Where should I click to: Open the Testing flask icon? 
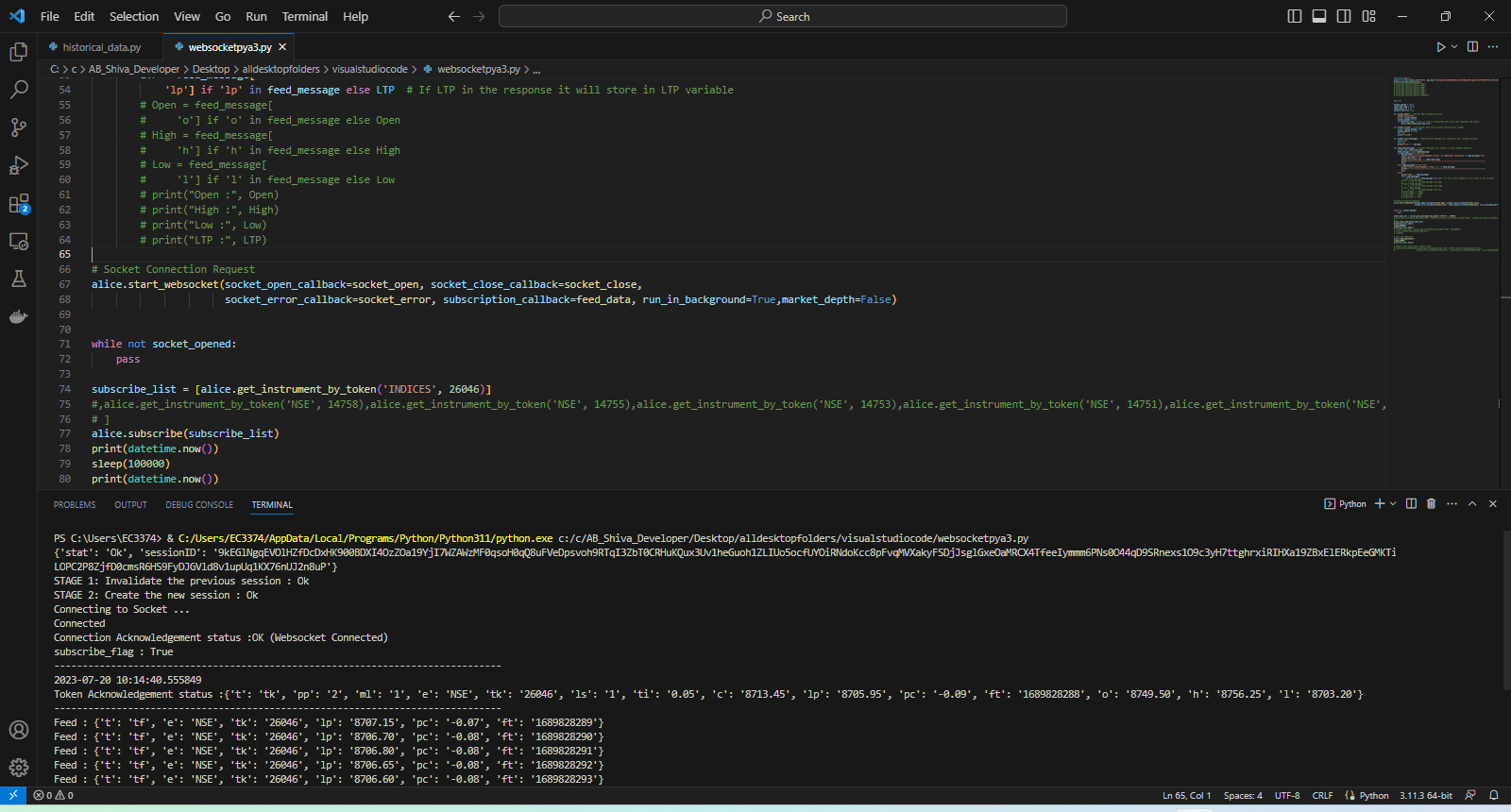[x=18, y=279]
